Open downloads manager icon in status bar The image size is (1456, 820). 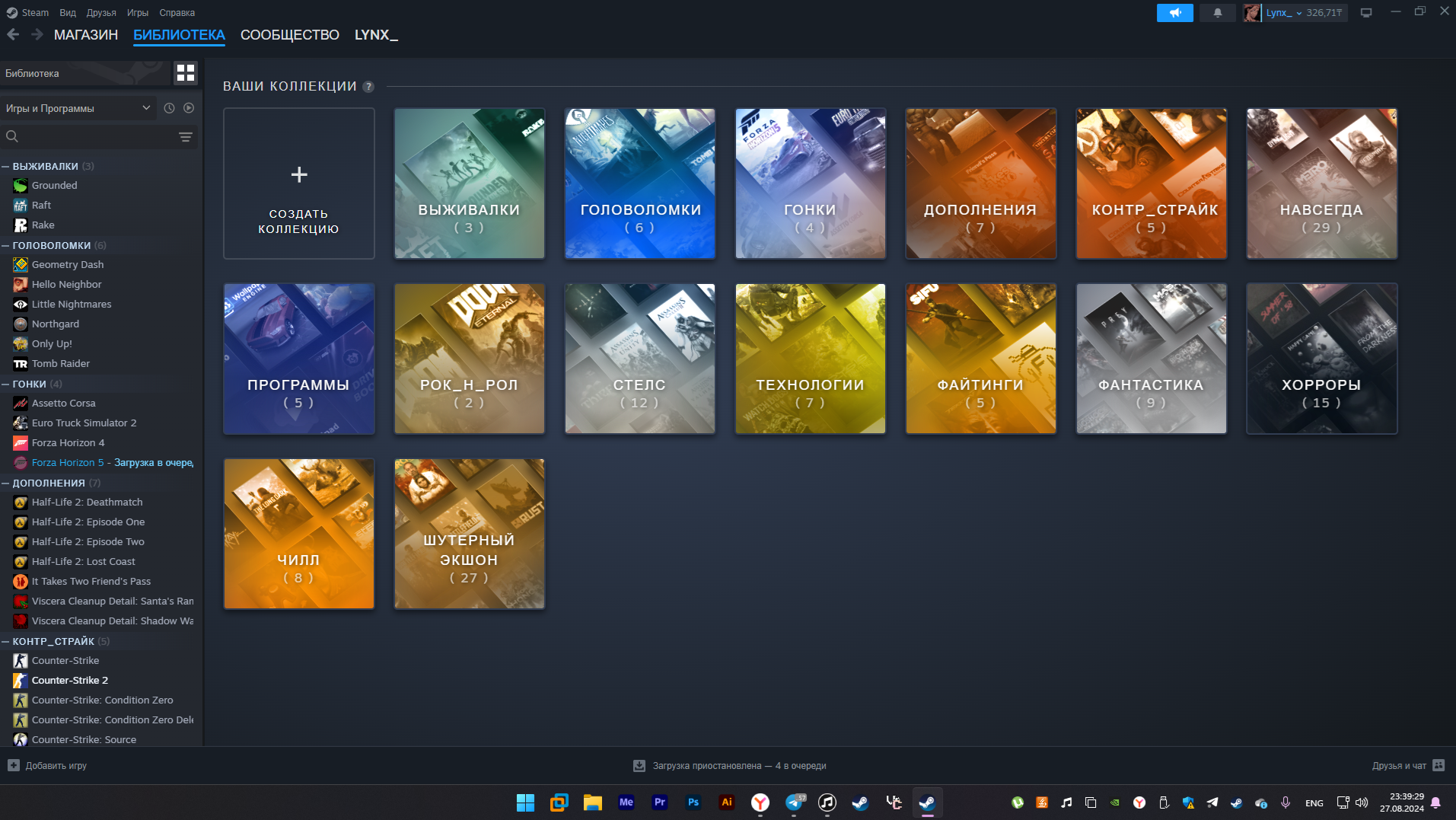639,765
